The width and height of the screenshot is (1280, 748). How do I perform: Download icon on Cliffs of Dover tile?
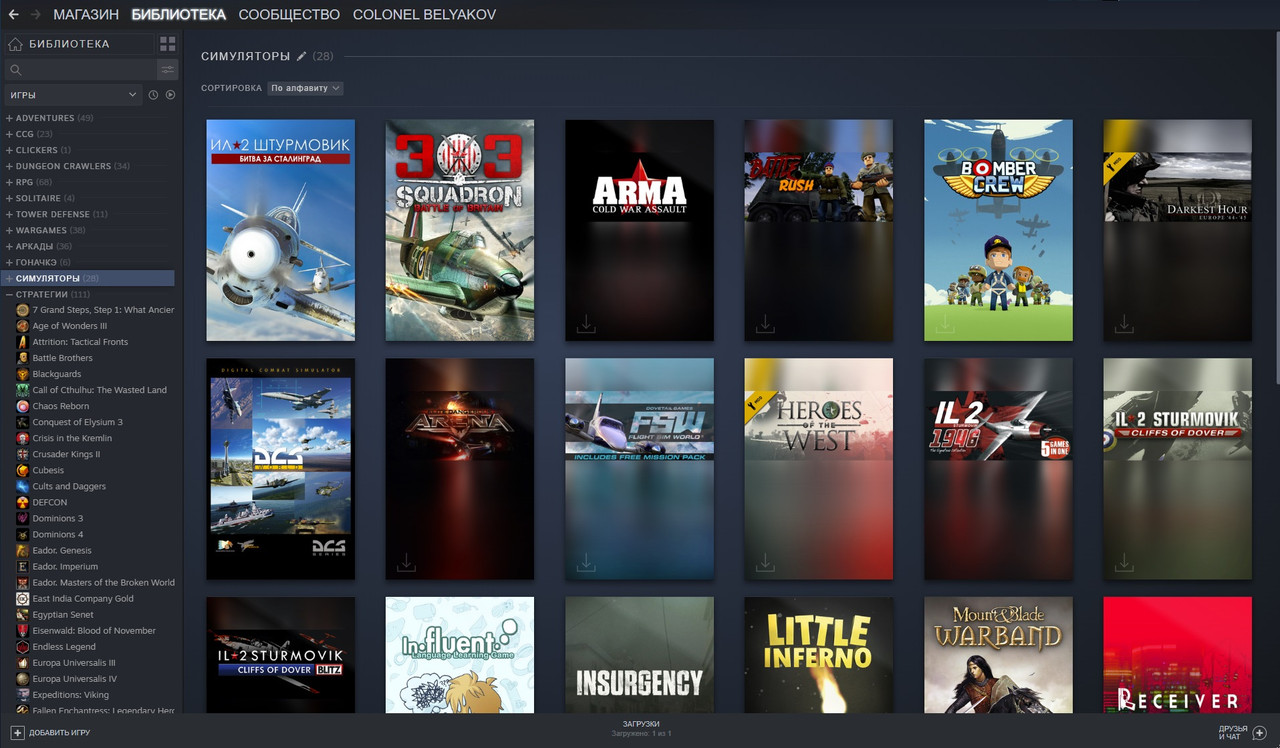[1124, 564]
